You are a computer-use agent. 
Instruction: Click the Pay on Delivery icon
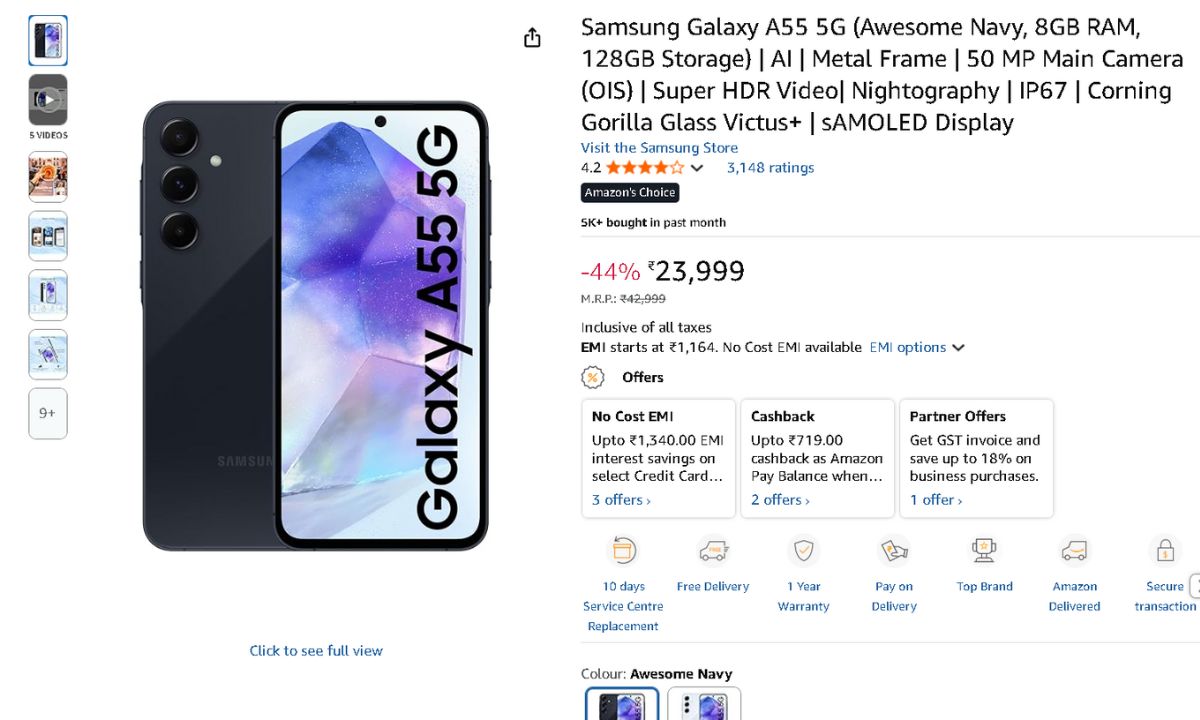[894, 551]
